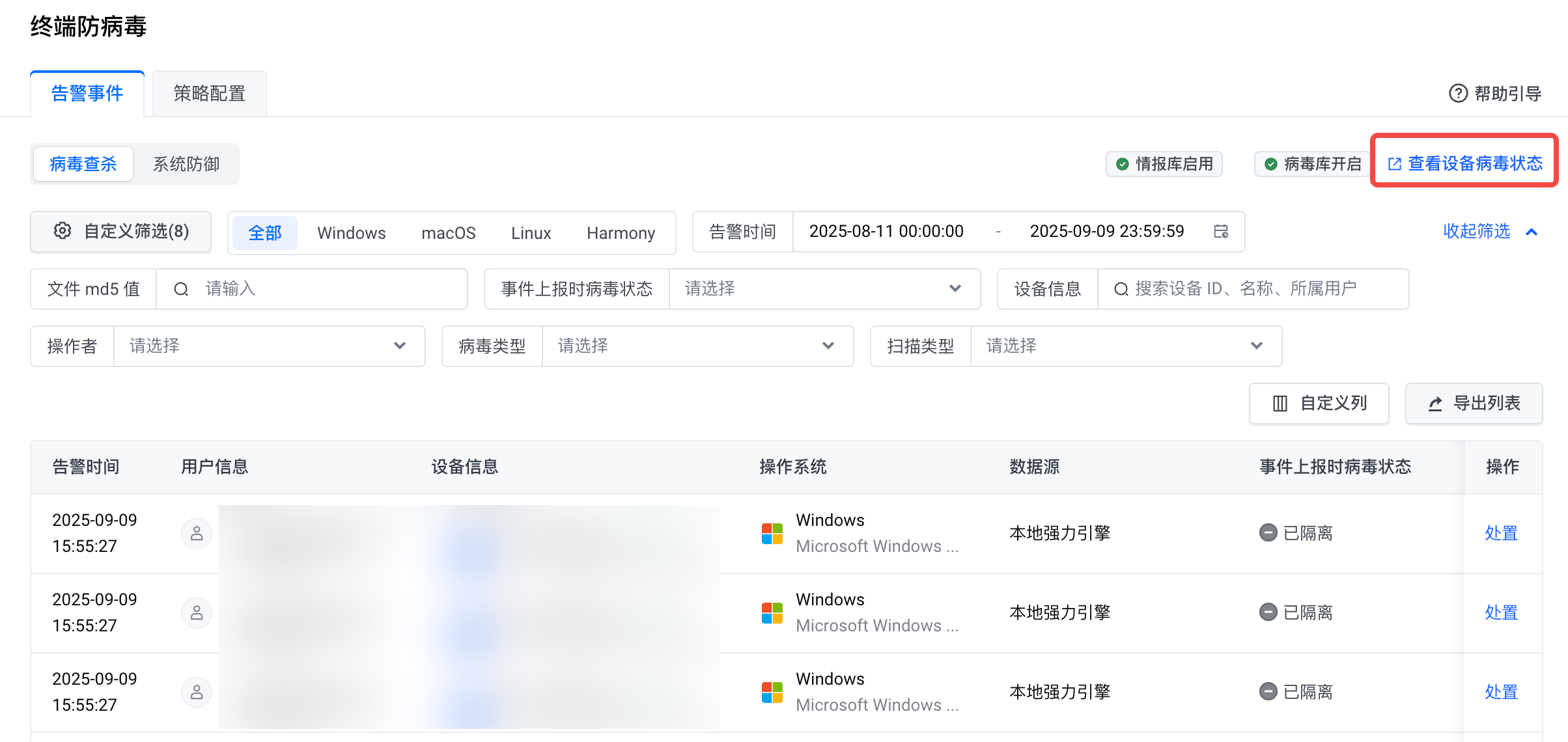Click the 病毒库开启 status badge
Viewport: 1568px width, 742px height.
pos(1313,164)
